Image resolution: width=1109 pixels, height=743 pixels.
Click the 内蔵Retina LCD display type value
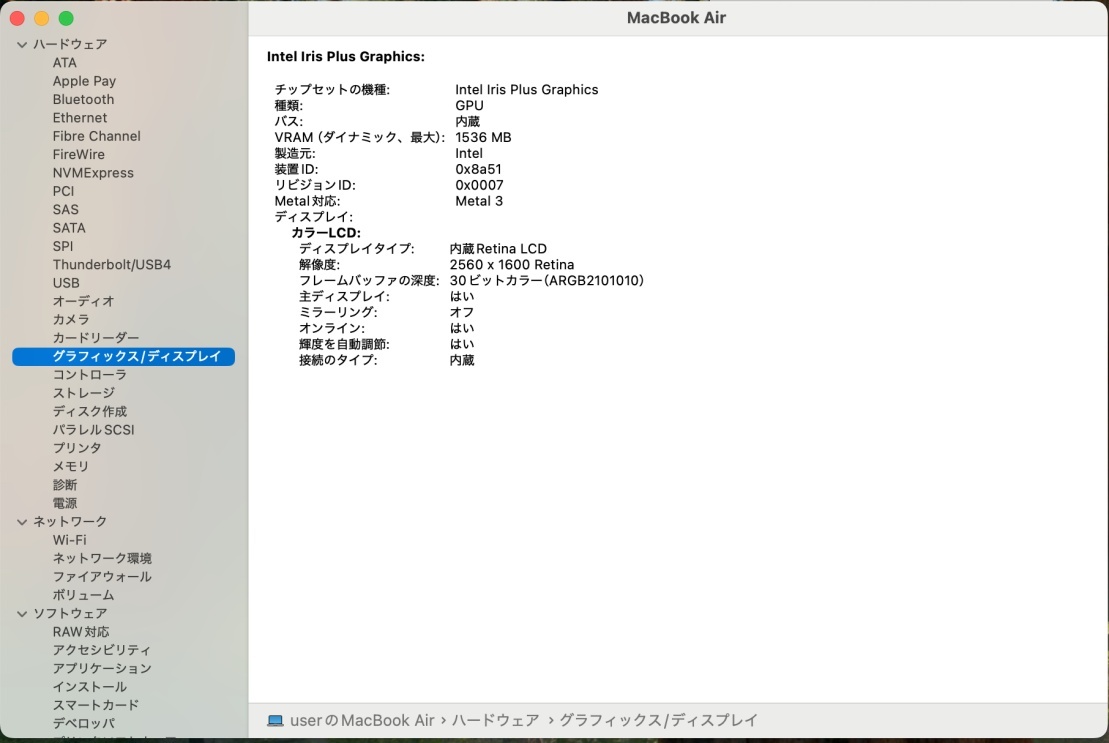[498, 249]
